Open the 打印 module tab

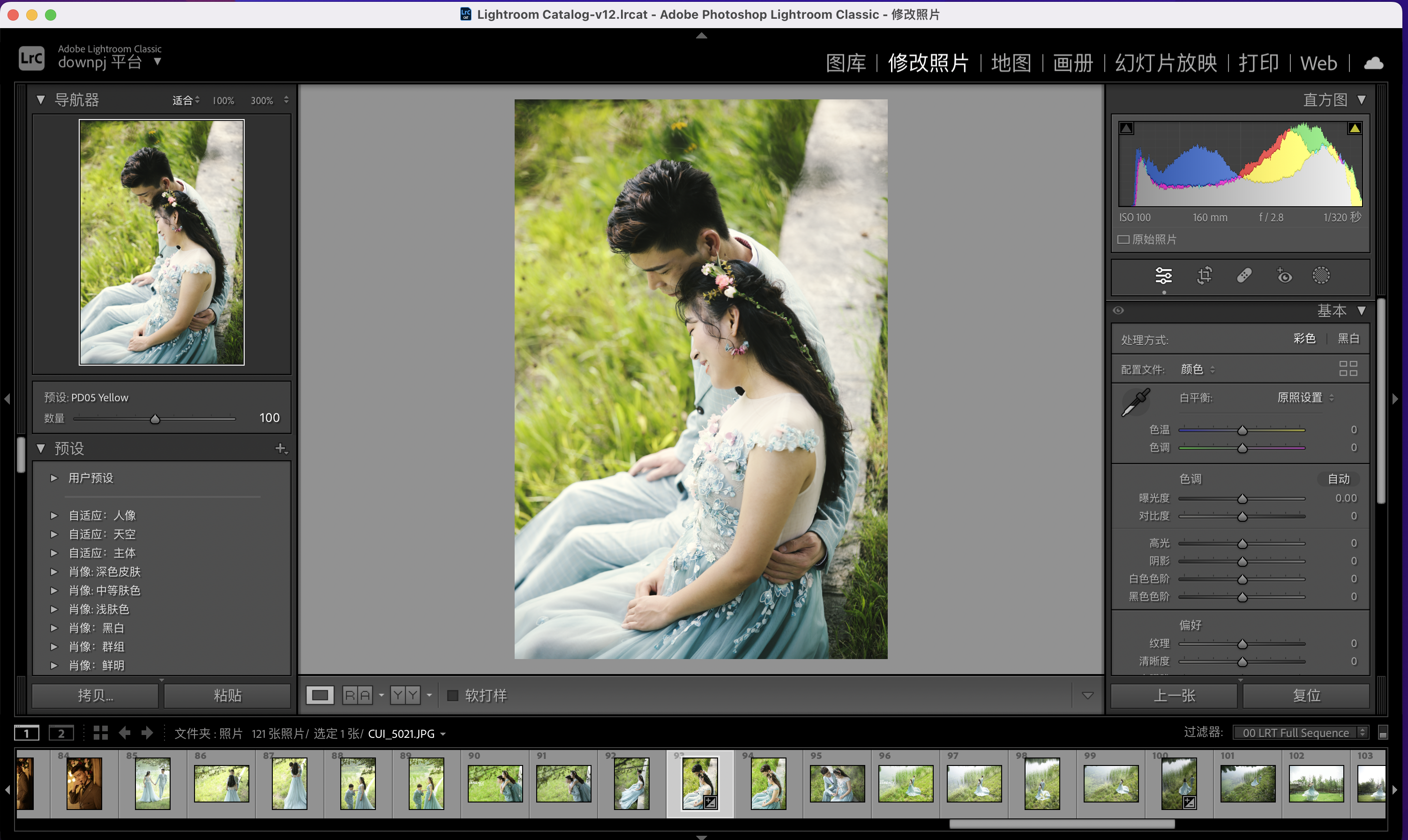(1258, 63)
